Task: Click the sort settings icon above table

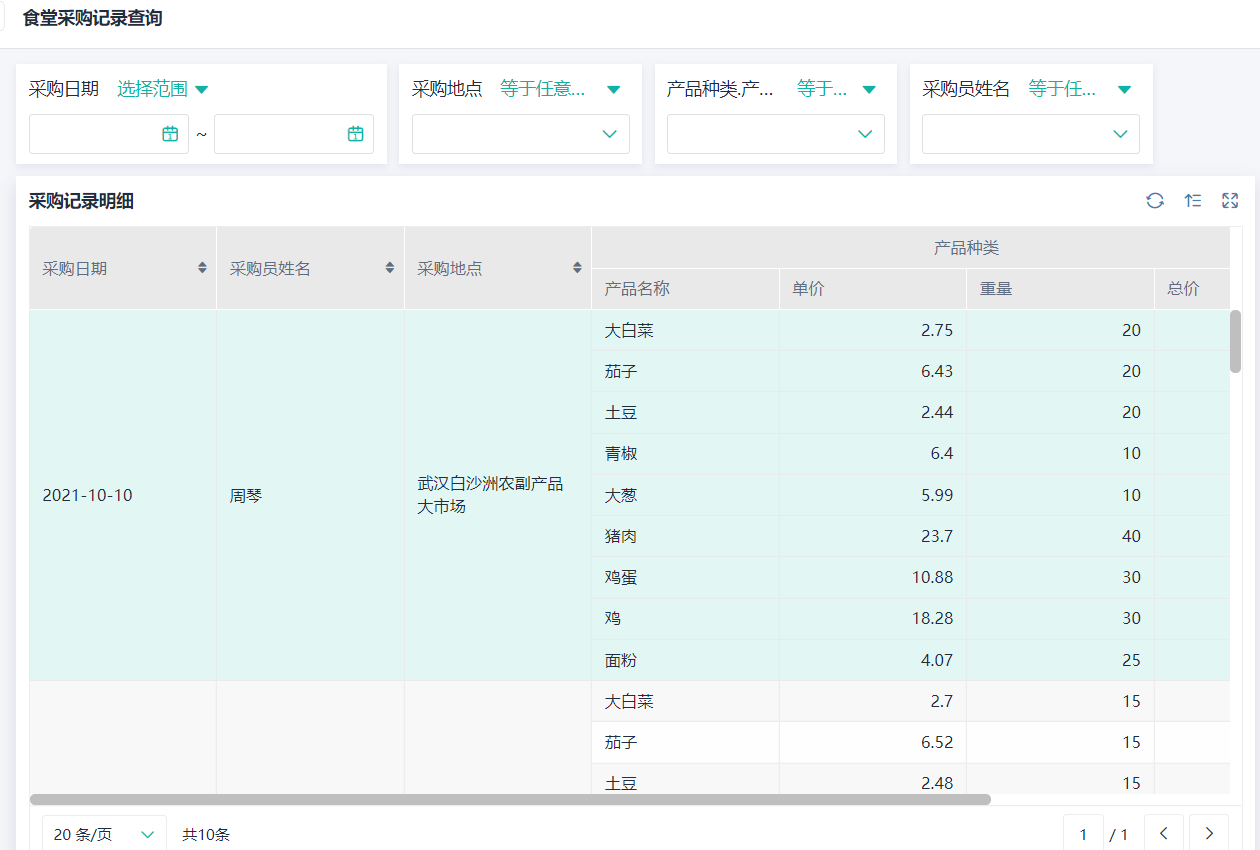Action: pyautogui.click(x=1193, y=201)
